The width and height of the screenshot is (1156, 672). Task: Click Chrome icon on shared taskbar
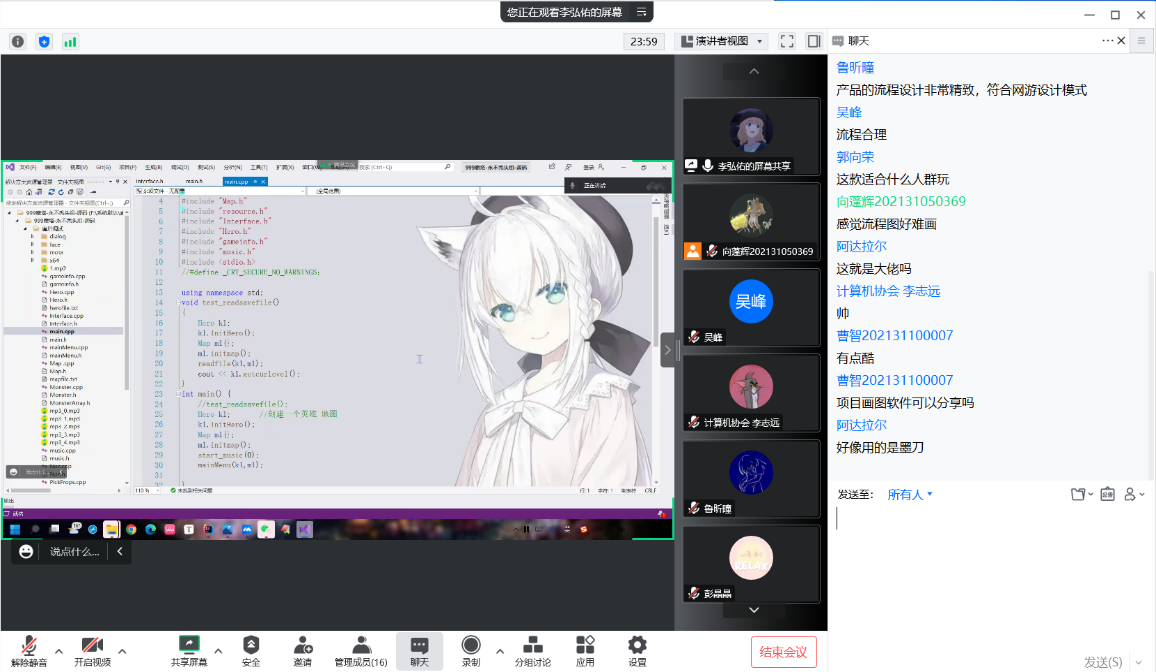130,529
